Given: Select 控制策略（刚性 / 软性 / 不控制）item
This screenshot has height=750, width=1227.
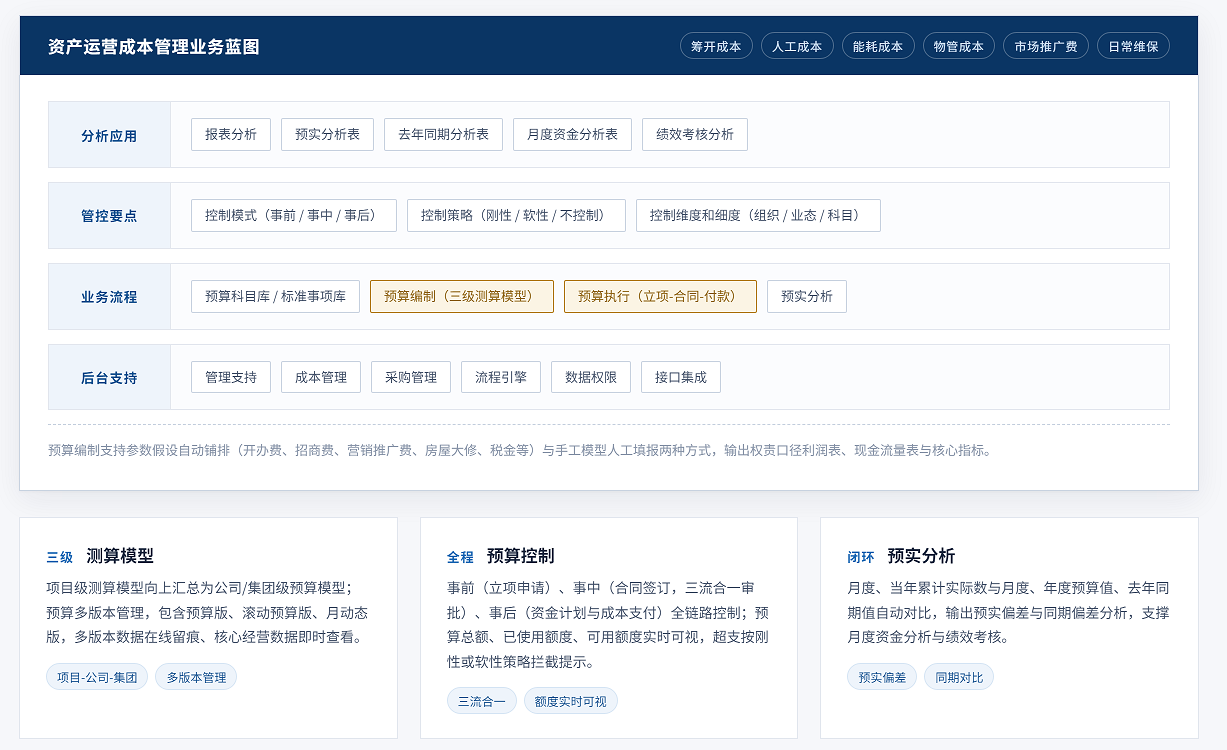Looking at the screenshot, I should coord(516,215).
